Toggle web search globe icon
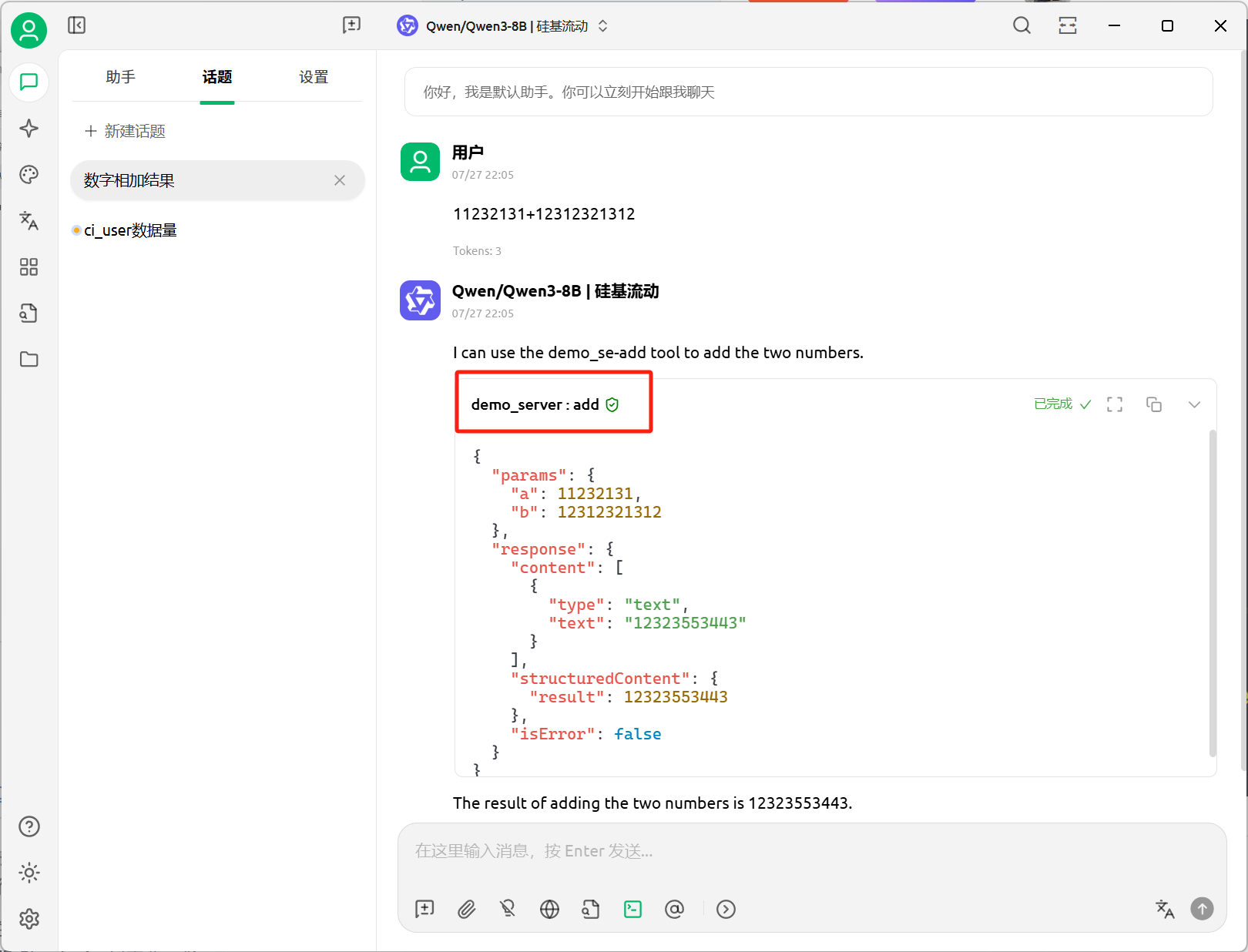This screenshot has height=952, width=1248. click(x=549, y=910)
